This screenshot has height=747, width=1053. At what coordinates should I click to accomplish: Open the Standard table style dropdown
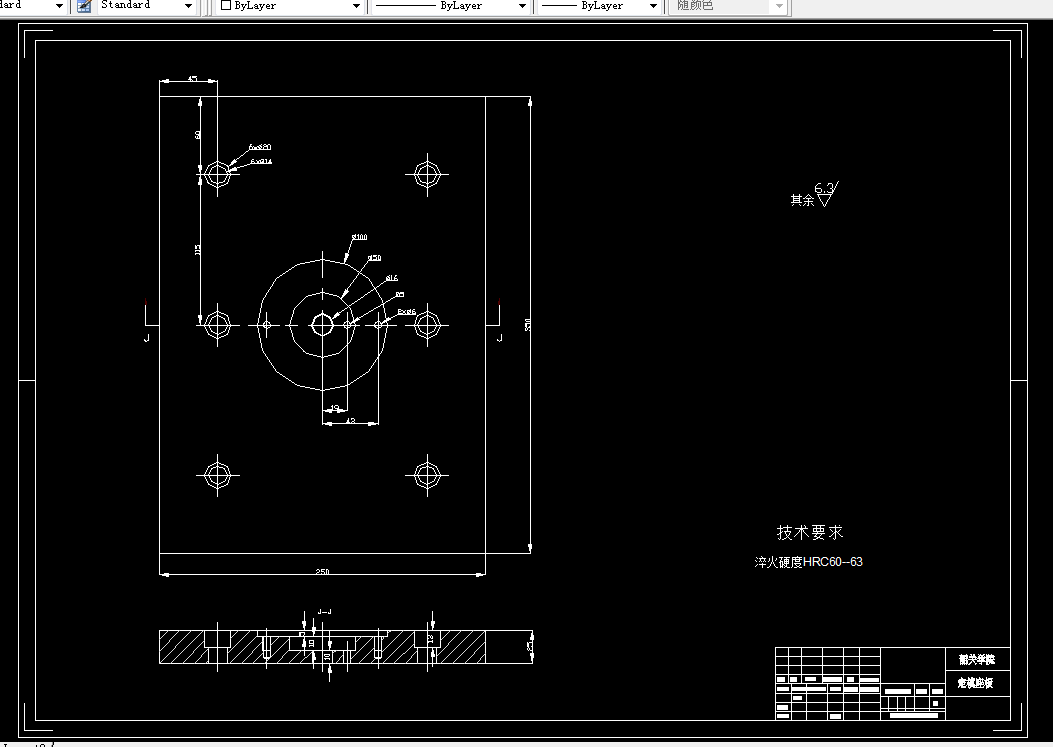tap(189, 6)
